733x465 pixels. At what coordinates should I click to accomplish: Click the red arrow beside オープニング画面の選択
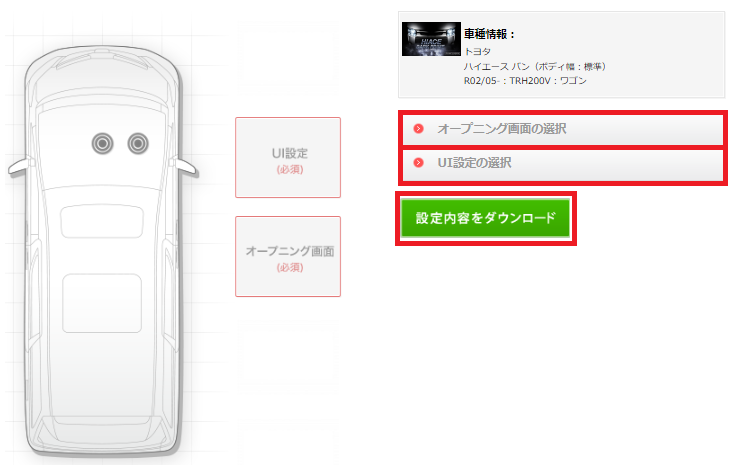[x=418, y=129]
